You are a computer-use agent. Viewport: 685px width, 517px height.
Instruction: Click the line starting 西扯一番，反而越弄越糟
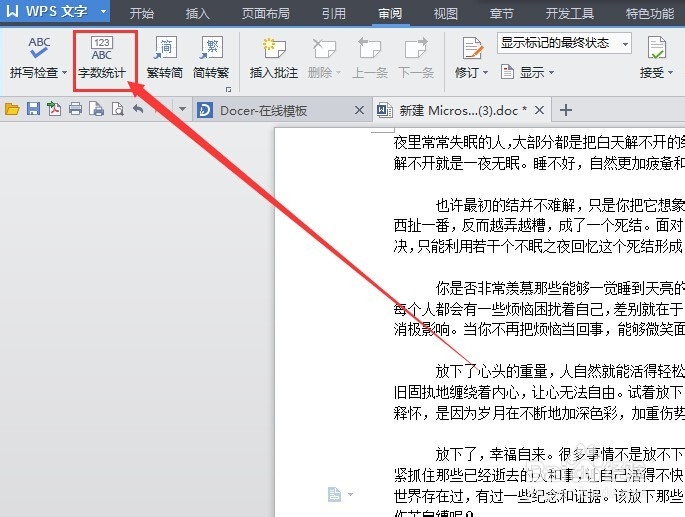pos(539,226)
